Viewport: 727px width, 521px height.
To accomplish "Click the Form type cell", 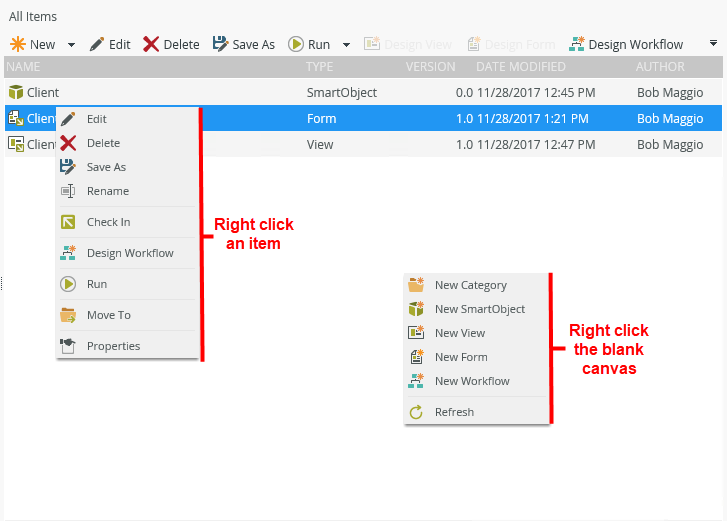I will tap(321, 119).
